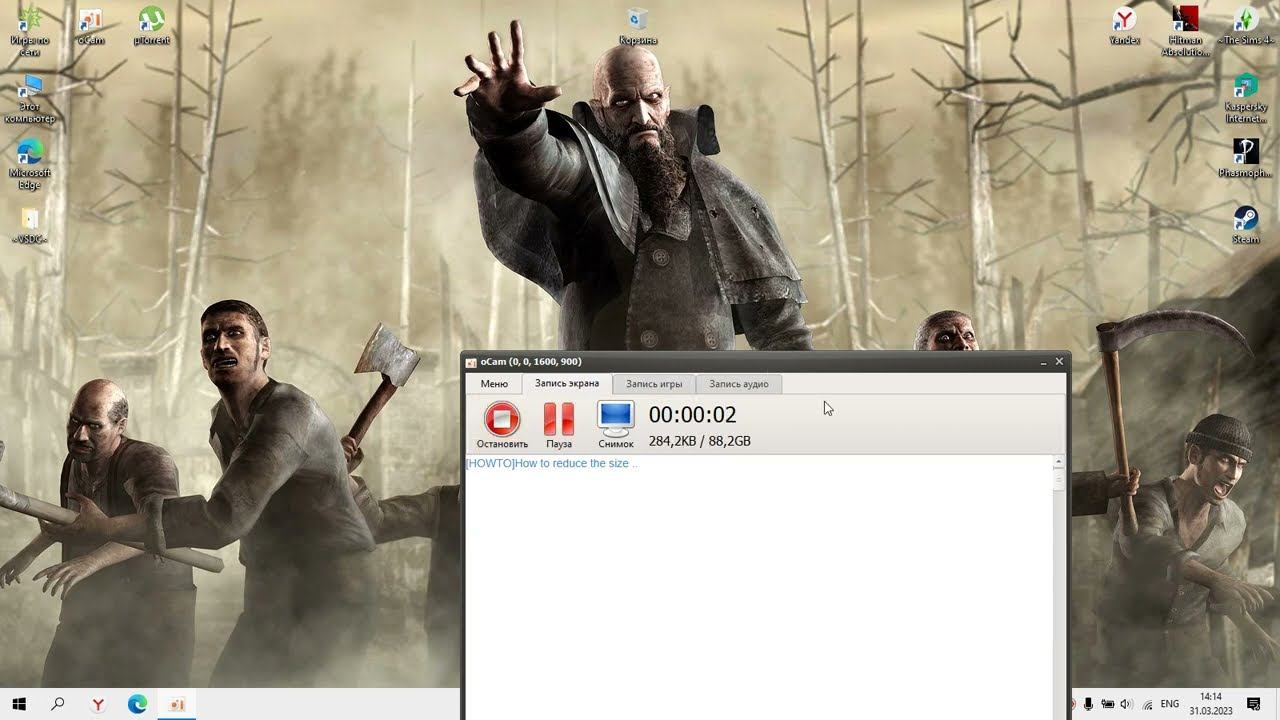Open the volume control in system tray

tap(1126, 704)
